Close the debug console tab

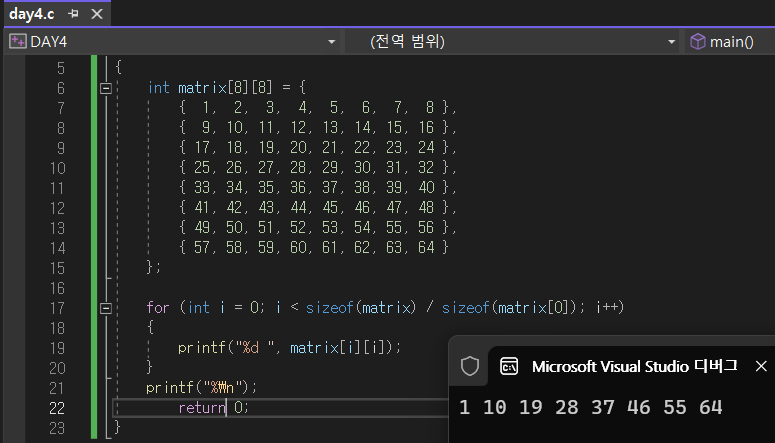coord(761,366)
